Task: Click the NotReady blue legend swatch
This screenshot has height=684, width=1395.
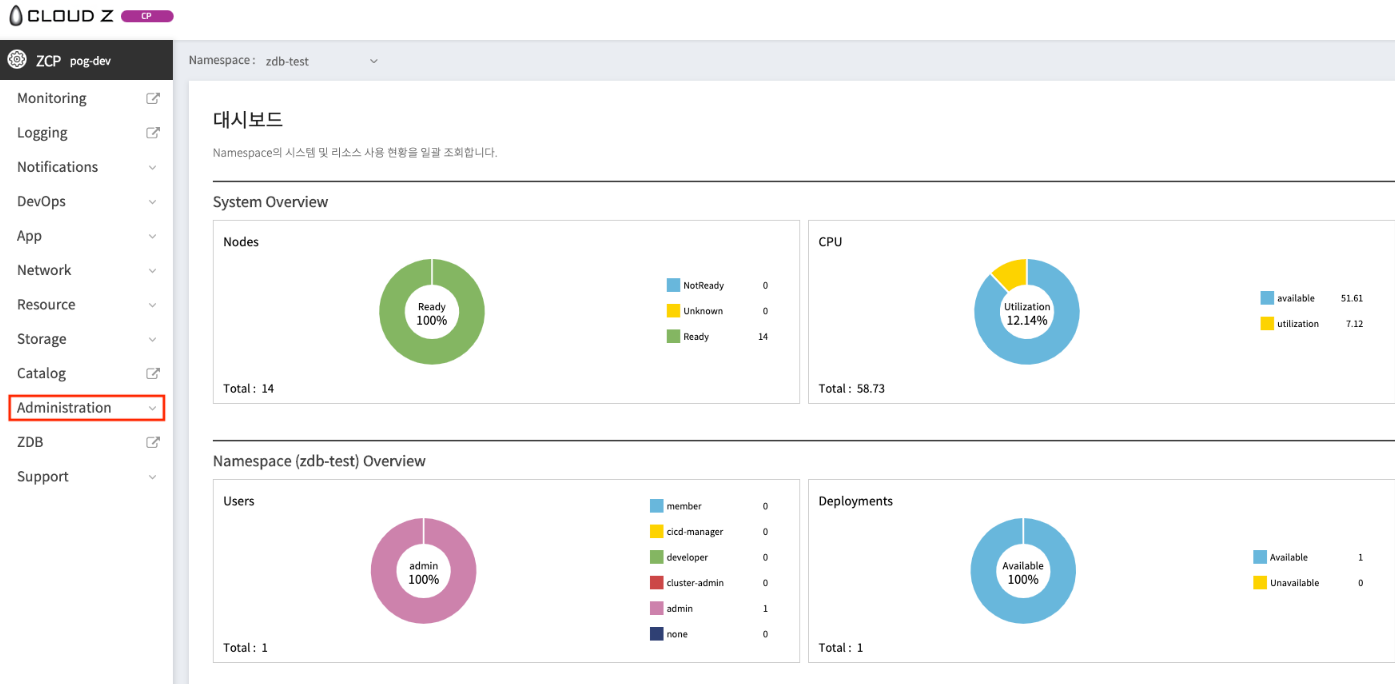Action: click(x=674, y=285)
